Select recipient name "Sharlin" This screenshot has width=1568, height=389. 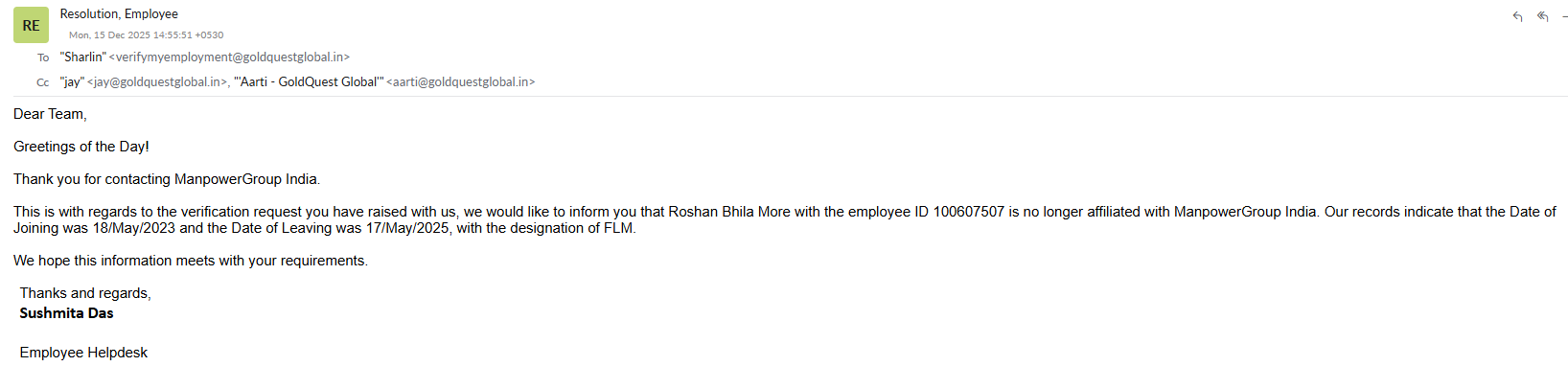pos(83,57)
